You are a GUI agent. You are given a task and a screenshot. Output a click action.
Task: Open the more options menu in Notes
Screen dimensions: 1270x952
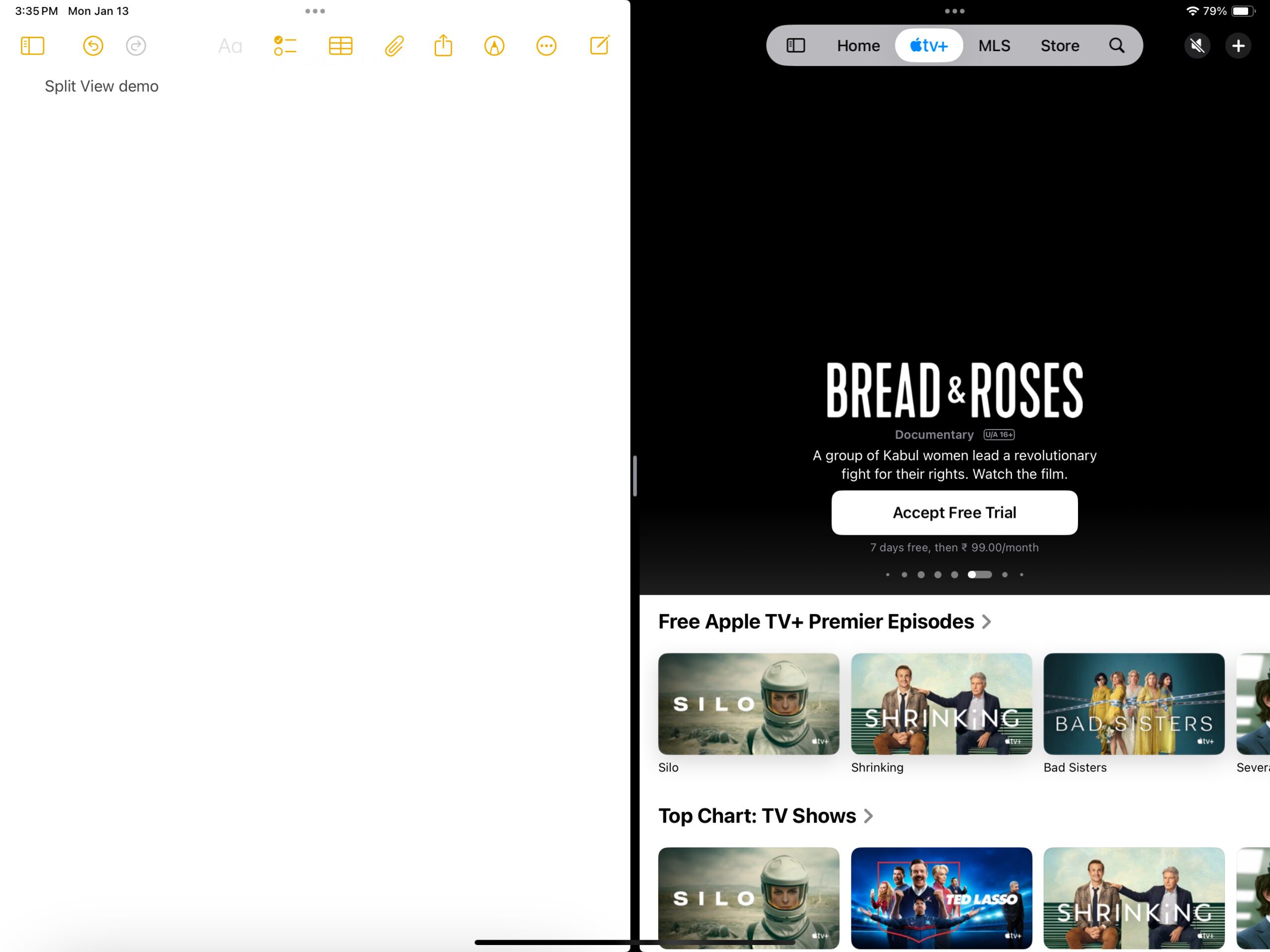(546, 46)
